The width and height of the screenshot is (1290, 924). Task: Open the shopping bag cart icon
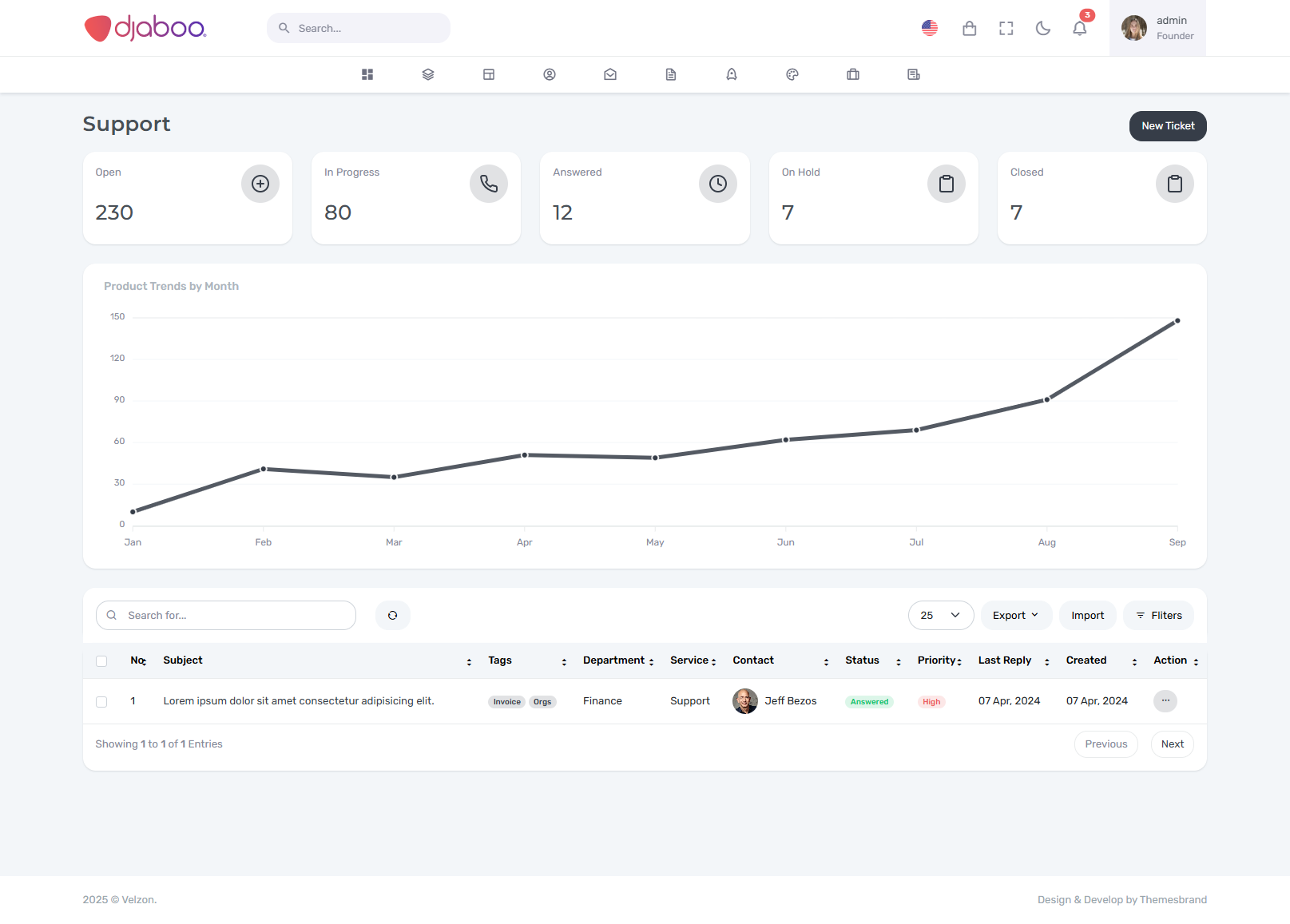(x=969, y=29)
